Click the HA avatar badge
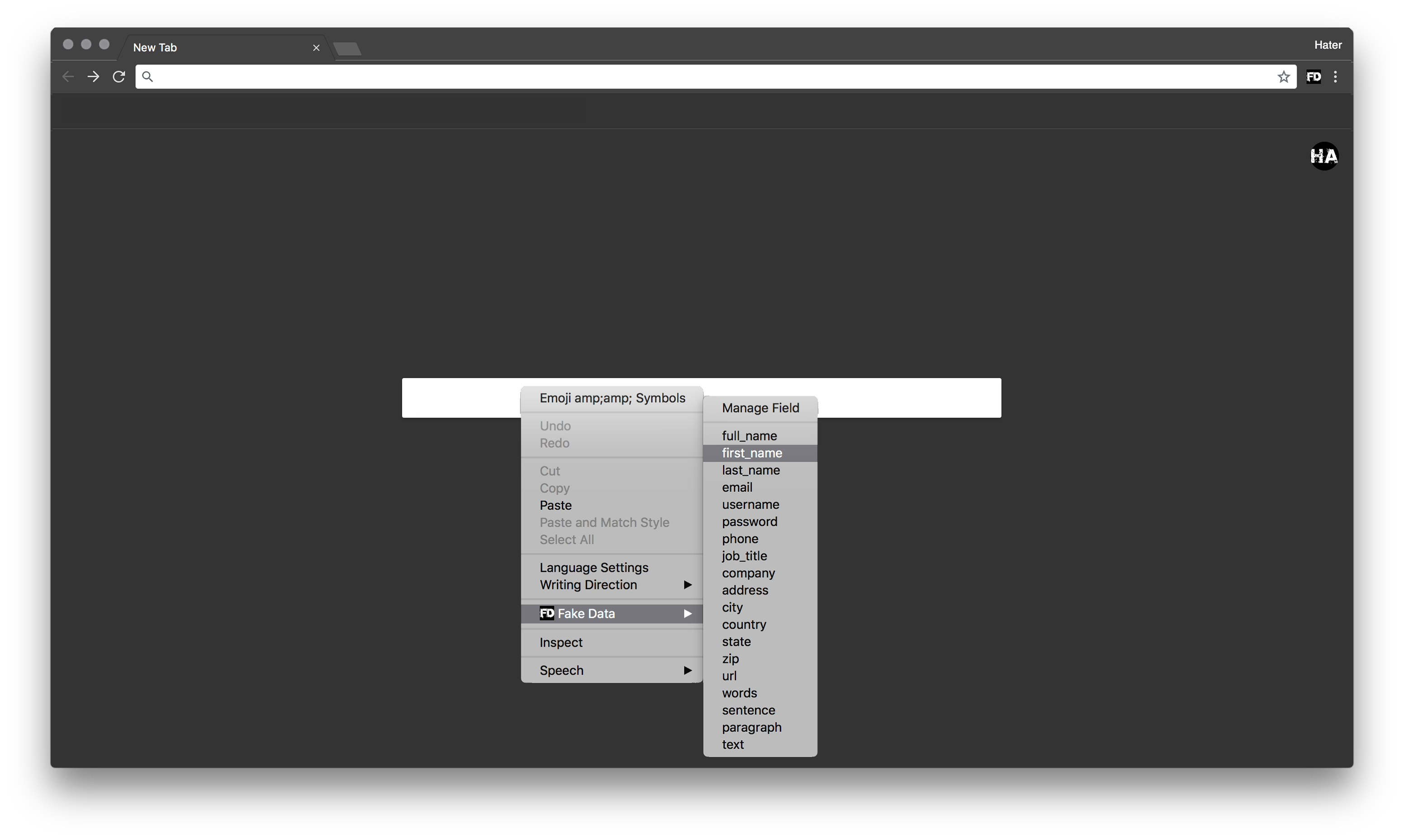Image resolution: width=1404 pixels, height=840 pixels. tap(1323, 156)
